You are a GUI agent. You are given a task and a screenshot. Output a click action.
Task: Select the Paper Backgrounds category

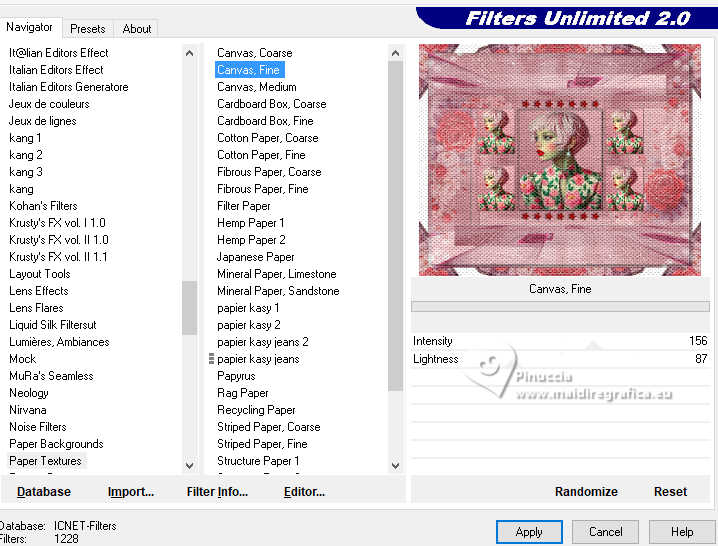[56, 444]
